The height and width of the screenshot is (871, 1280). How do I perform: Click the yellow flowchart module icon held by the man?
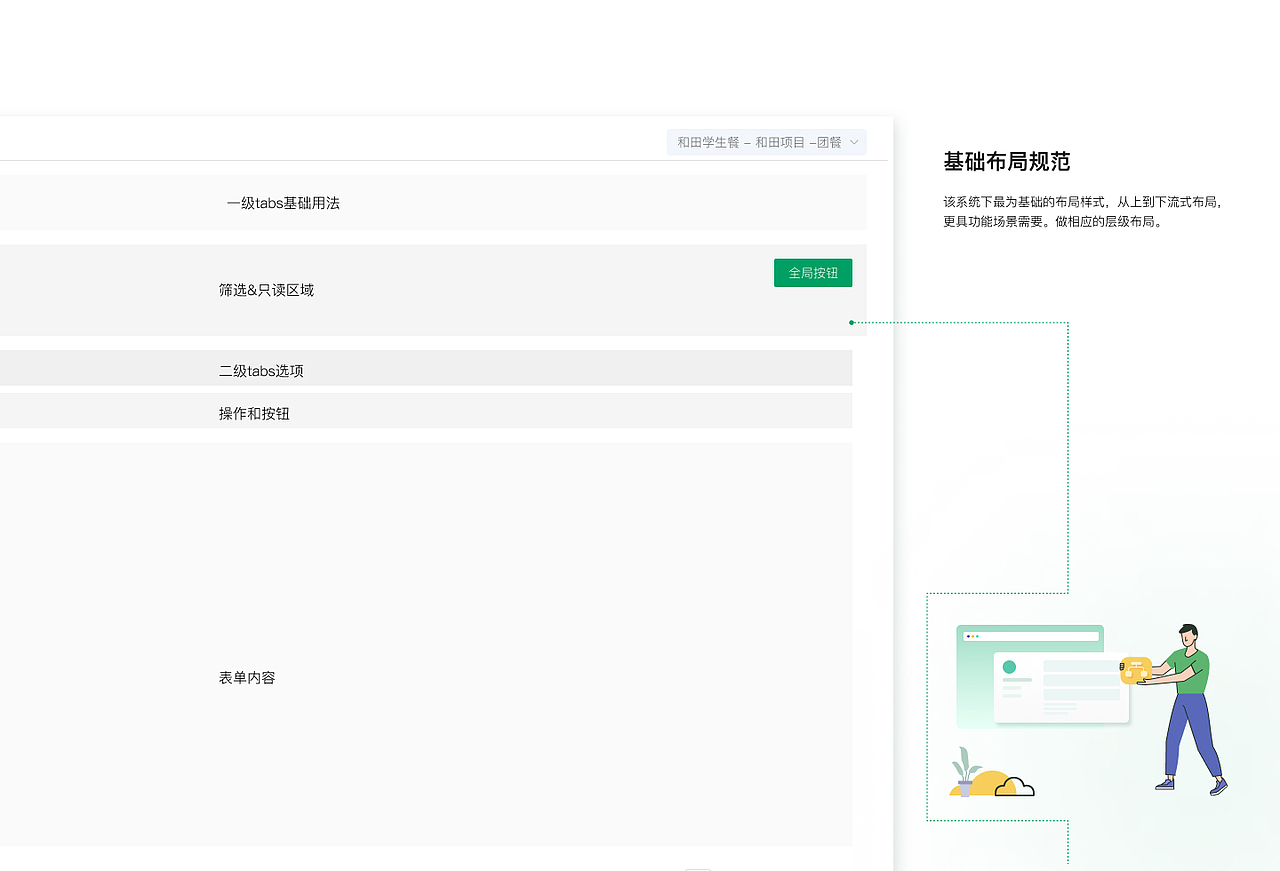pyautogui.click(x=1136, y=672)
